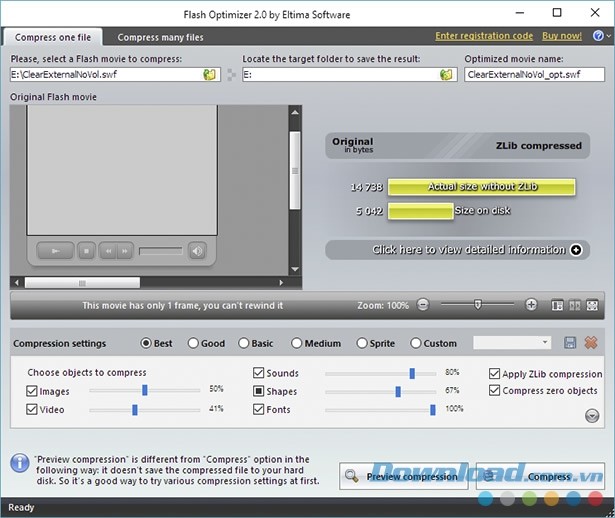Screen dimensions: 615x518
Task: Adjust the Images quality slider
Action: pos(145,390)
